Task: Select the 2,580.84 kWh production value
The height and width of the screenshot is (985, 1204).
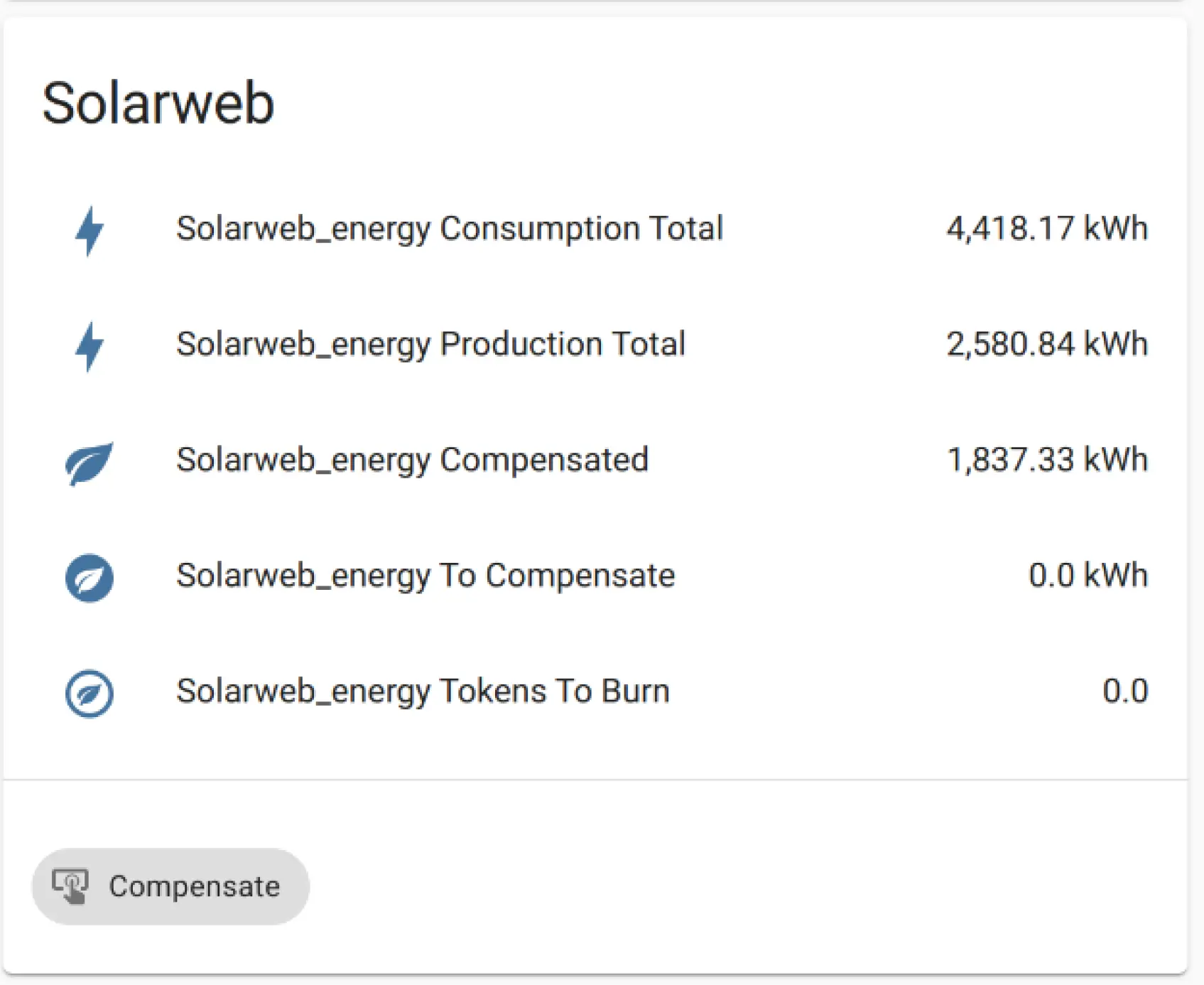Action: click(x=1047, y=345)
